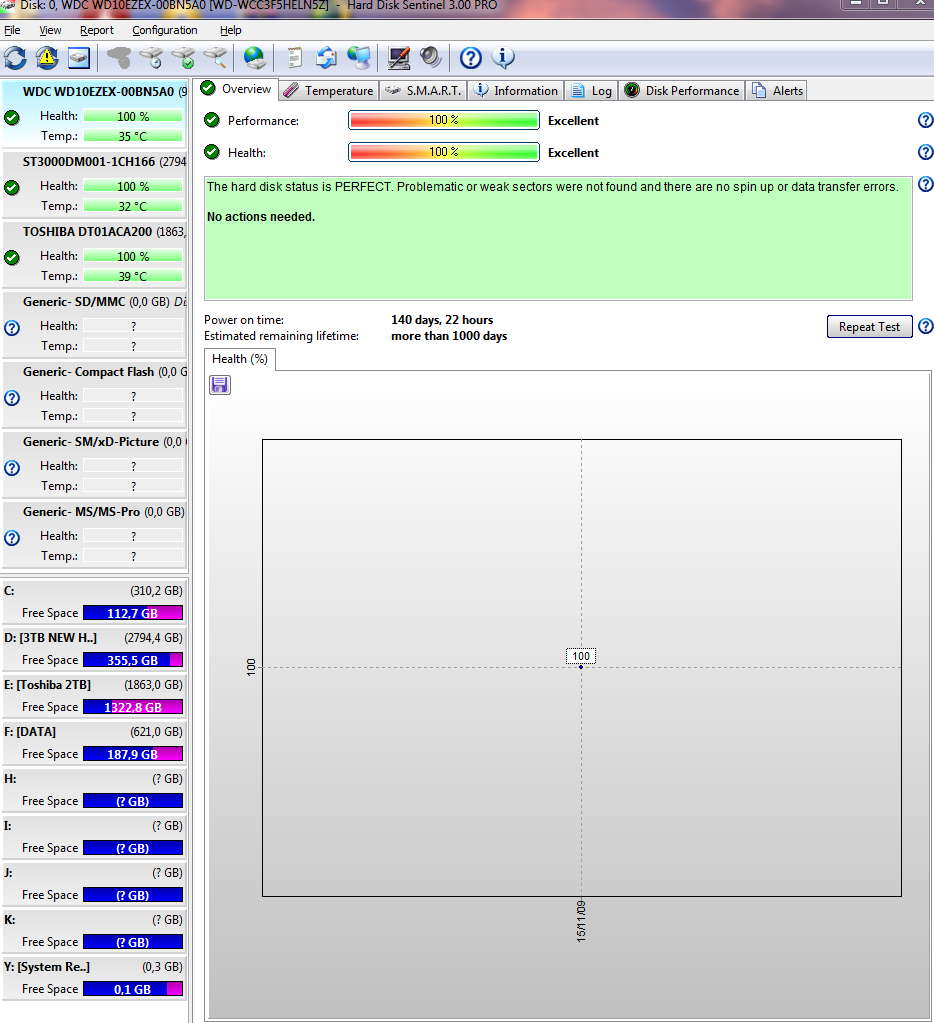This screenshot has height=1023, width=934.
Task: Click the blue info bubble toolbar icon
Action: [x=503, y=57]
